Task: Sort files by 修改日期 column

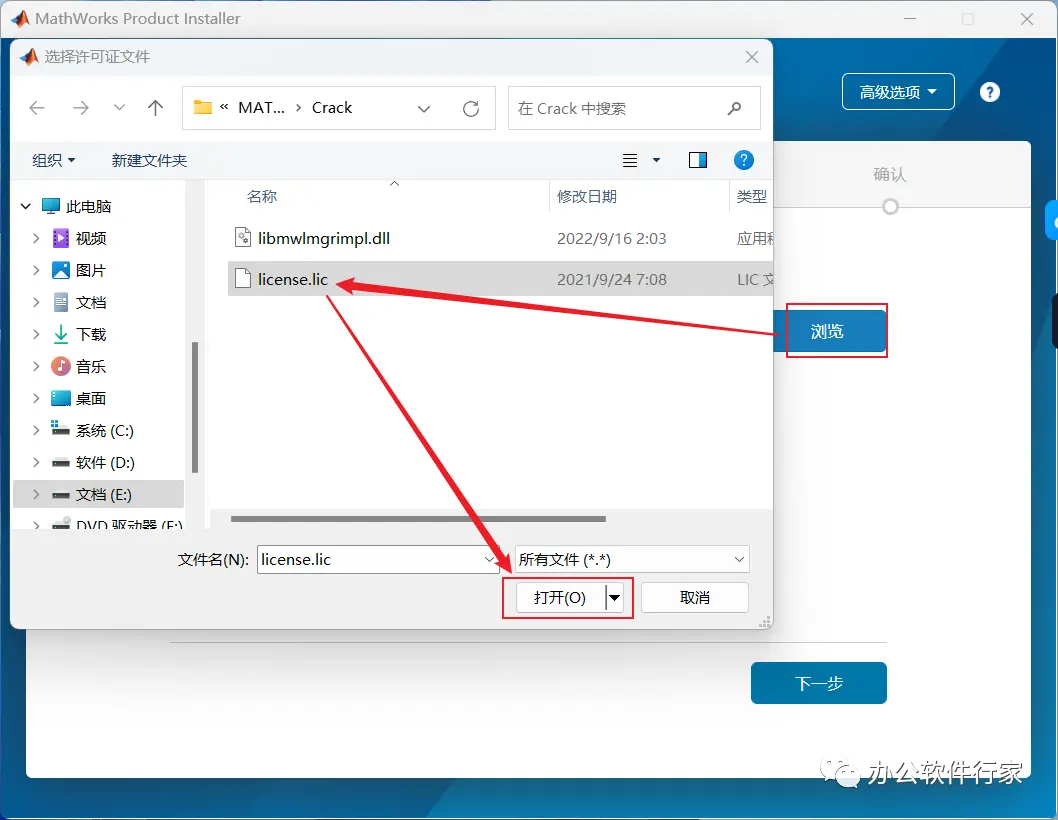Action: [586, 196]
